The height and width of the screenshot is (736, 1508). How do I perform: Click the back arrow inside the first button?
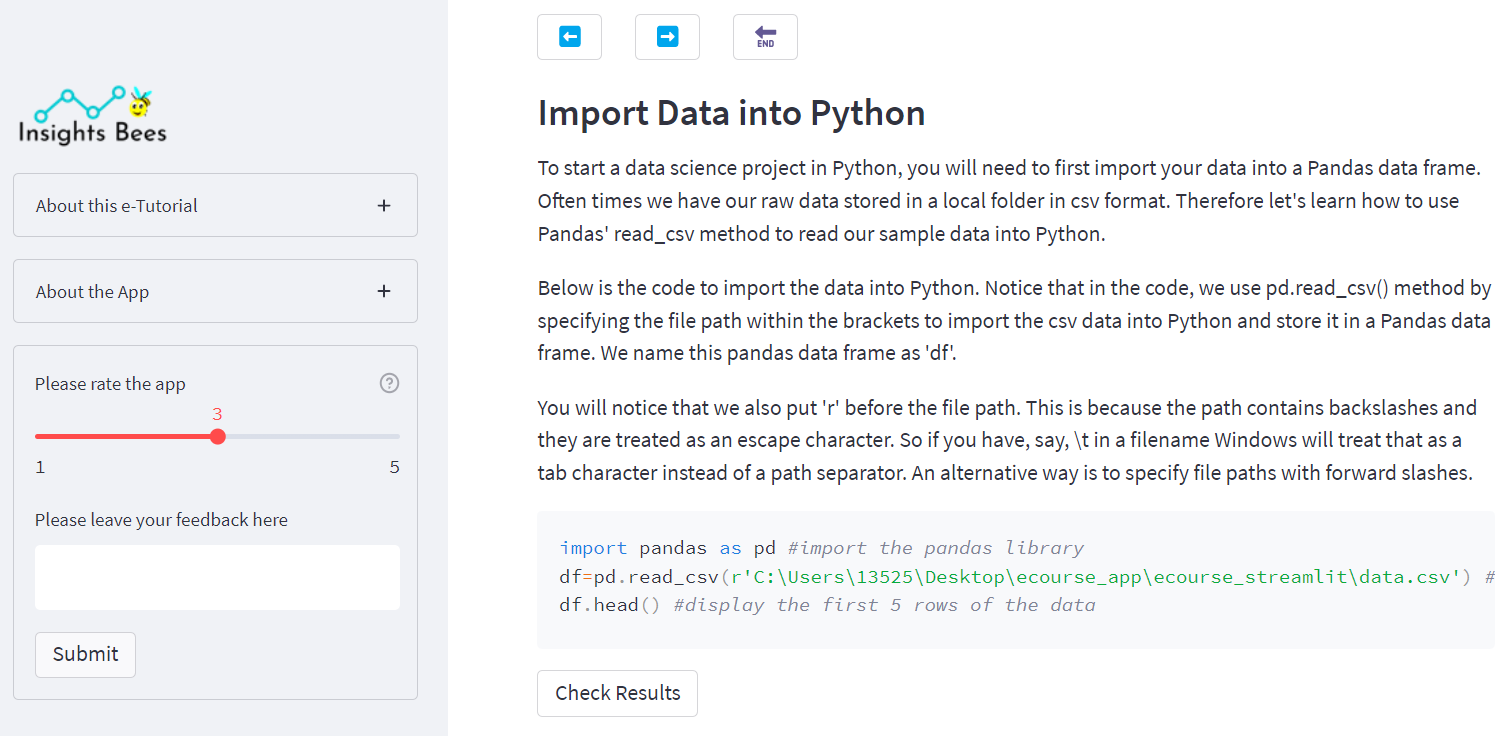(x=569, y=37)
